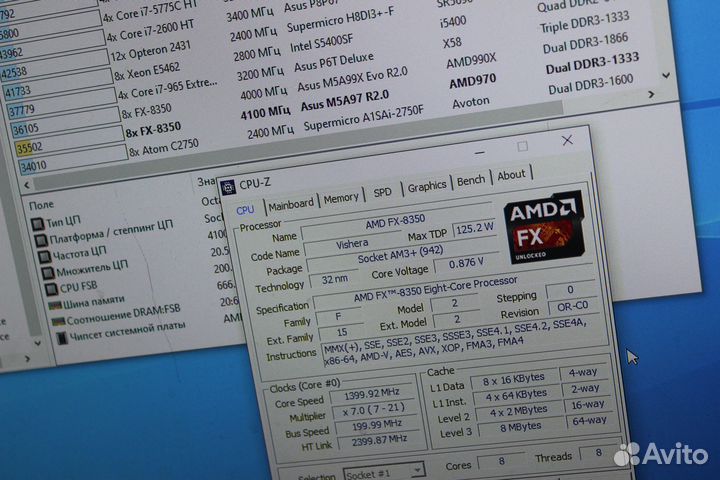
Task: Open the Socket #1 selection dropdown
Action: click(383, 472)
